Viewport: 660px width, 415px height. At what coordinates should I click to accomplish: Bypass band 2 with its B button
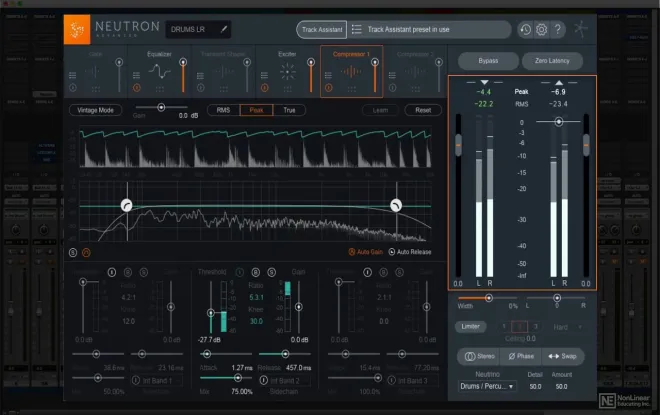[255, 272]
